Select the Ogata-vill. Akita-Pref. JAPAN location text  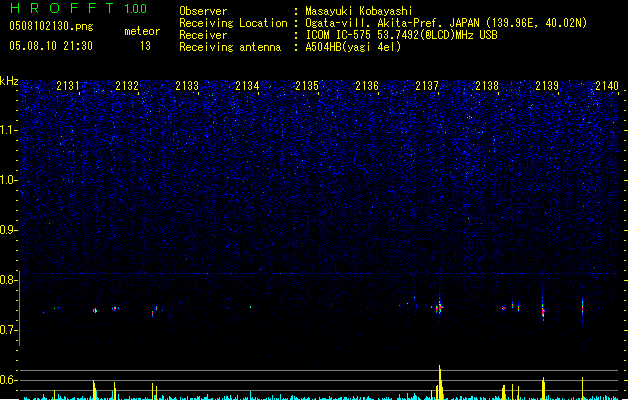[446, 23]
